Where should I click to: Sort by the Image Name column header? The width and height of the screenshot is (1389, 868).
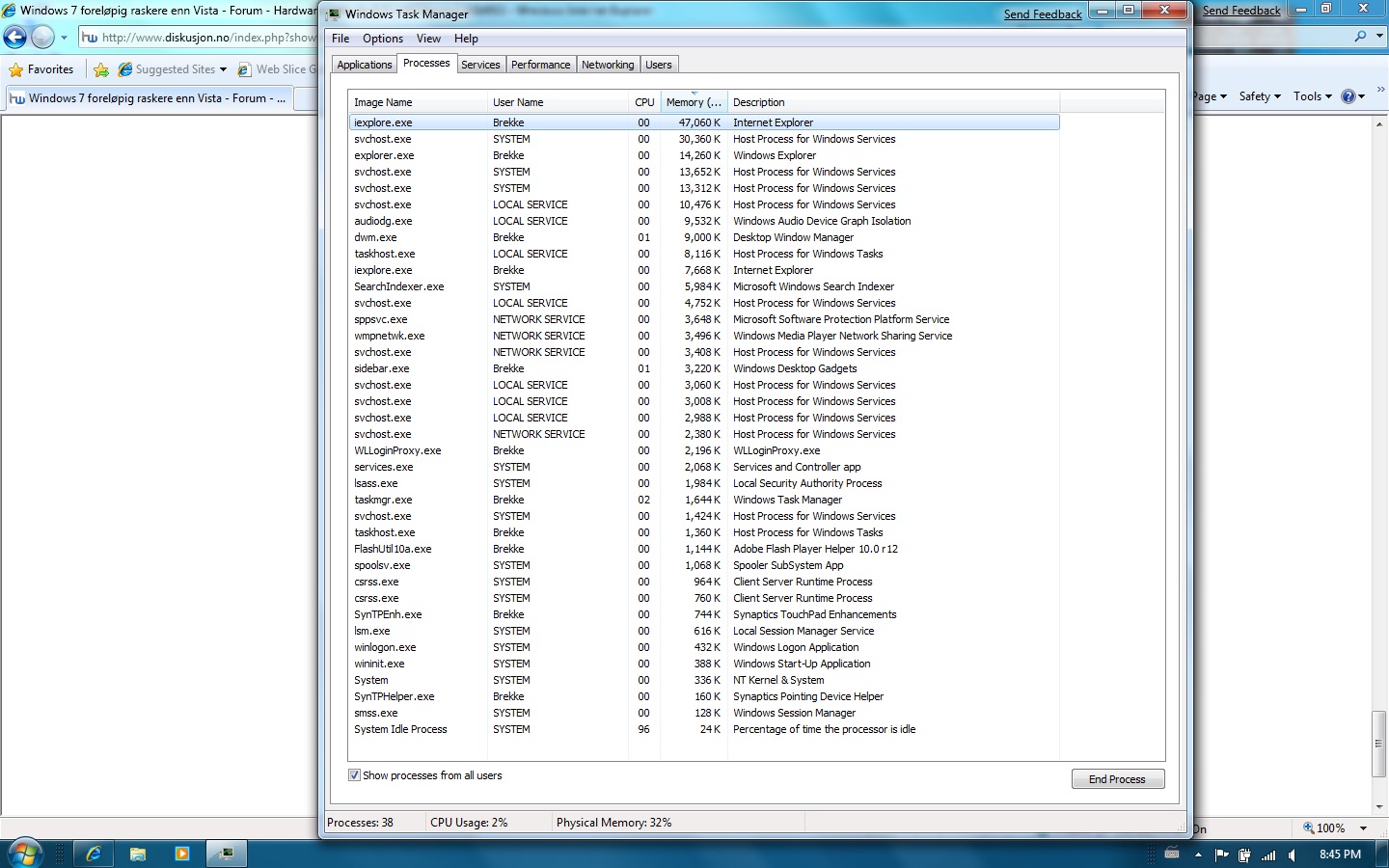point(418,102)
